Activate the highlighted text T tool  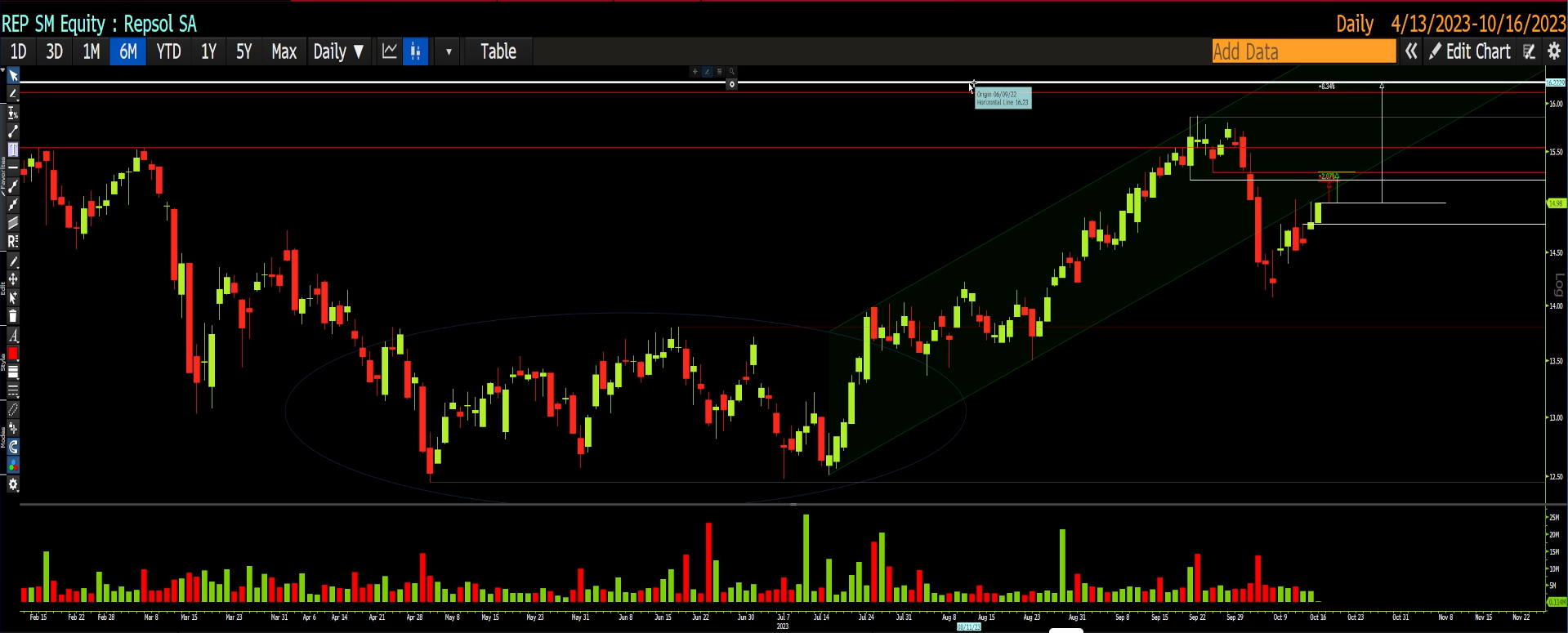(x=13, y=149)
